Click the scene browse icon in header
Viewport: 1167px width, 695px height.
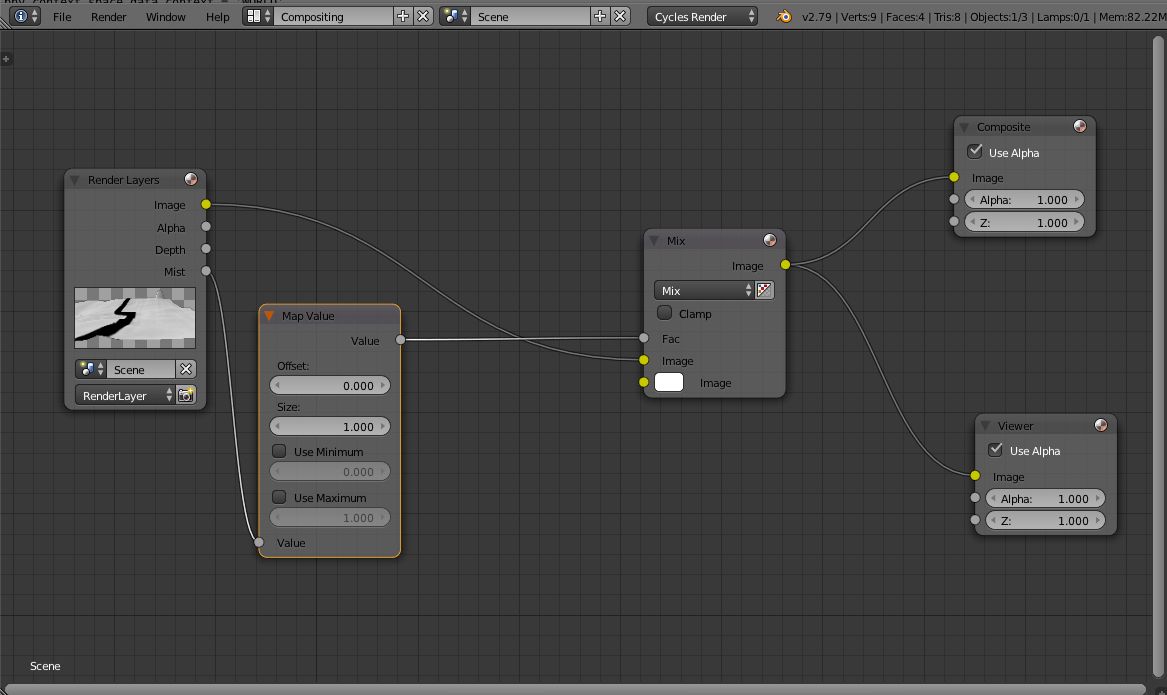click(455, 16)
